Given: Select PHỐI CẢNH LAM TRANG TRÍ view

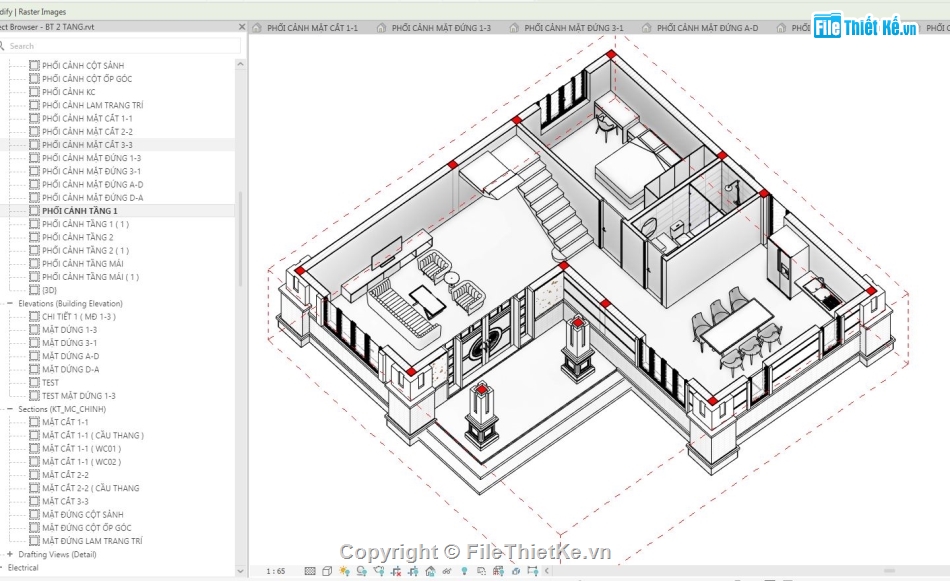Looking at the screenshot, I should (93, 105).
